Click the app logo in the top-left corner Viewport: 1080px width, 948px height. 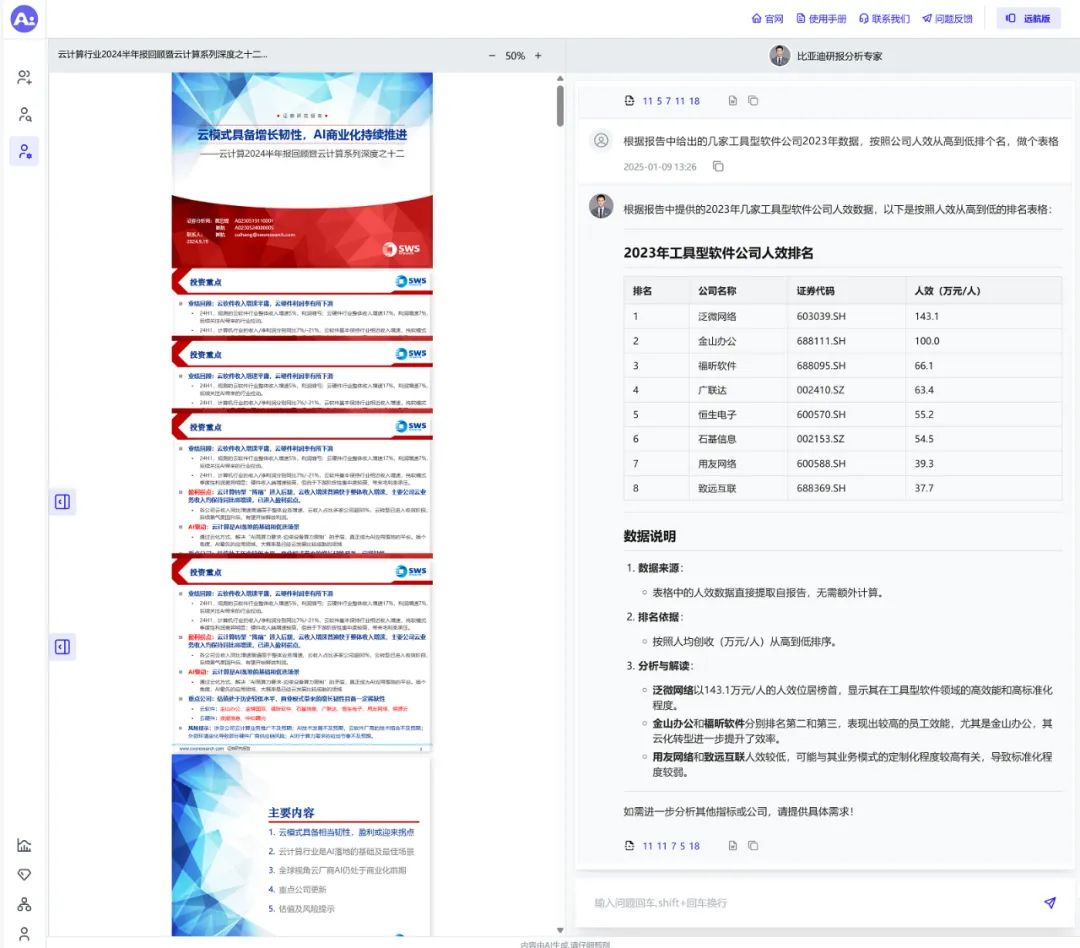coord(24,19)
